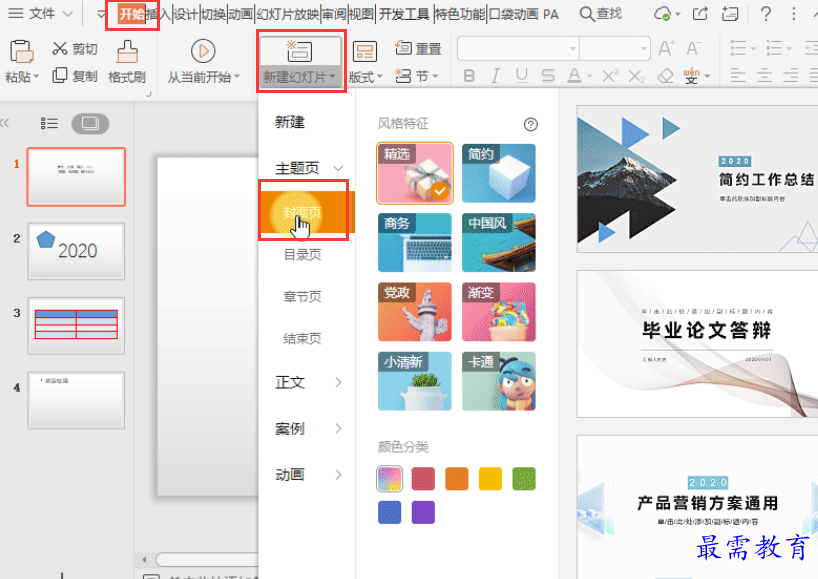
Task: Toggle superscript X² formatting
Action: [610, 76]
